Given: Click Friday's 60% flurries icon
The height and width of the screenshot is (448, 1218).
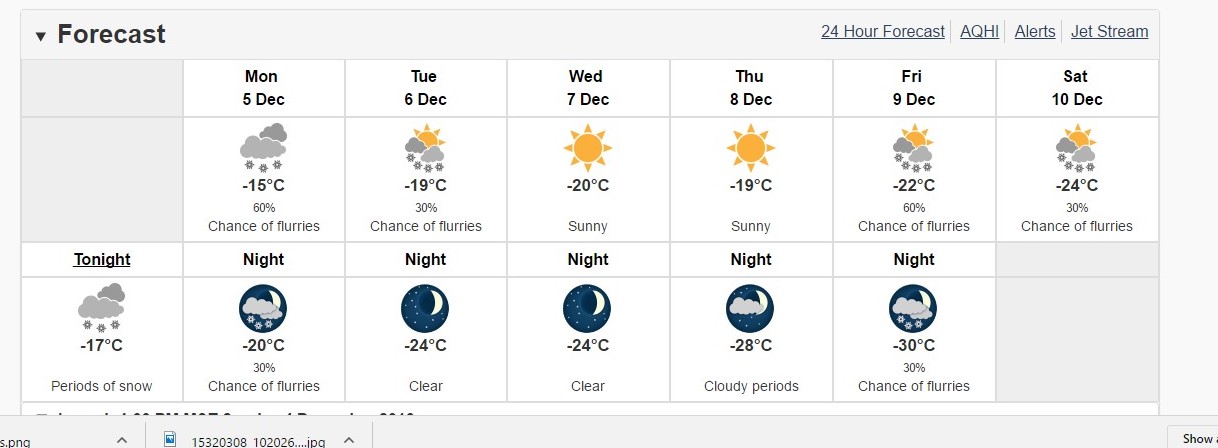Looking at the screenshot, I should click(x=913, y=147).
